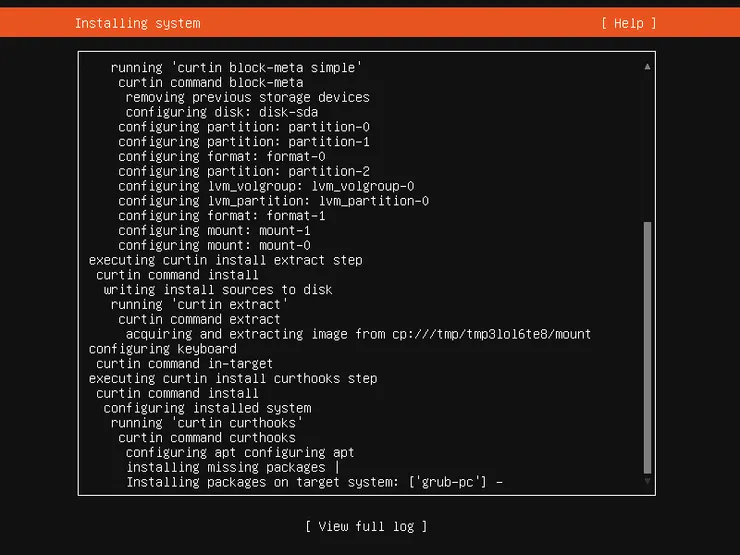
Task: Select the 'configuring installed system' log line
Action: (x=207, y=408)
